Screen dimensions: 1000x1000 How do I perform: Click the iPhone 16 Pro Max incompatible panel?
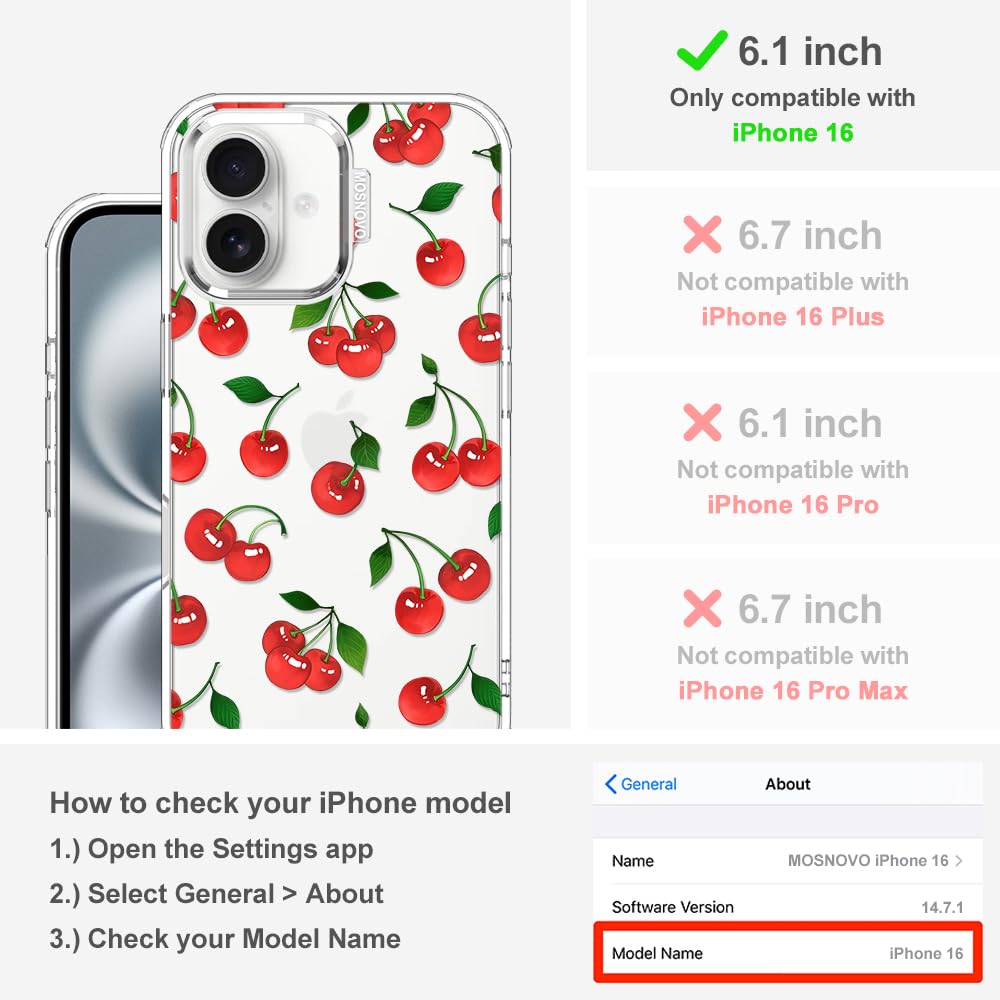(793, 644)
